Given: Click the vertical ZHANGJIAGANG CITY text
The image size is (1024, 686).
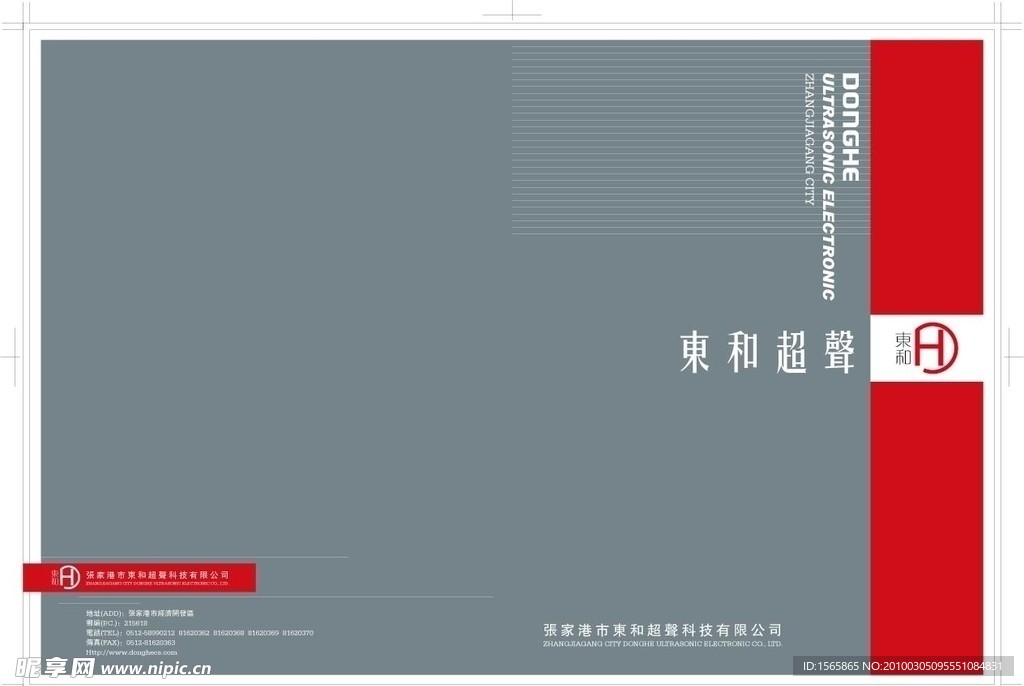Looking at the screenshot, I should [x=810, y=139].
